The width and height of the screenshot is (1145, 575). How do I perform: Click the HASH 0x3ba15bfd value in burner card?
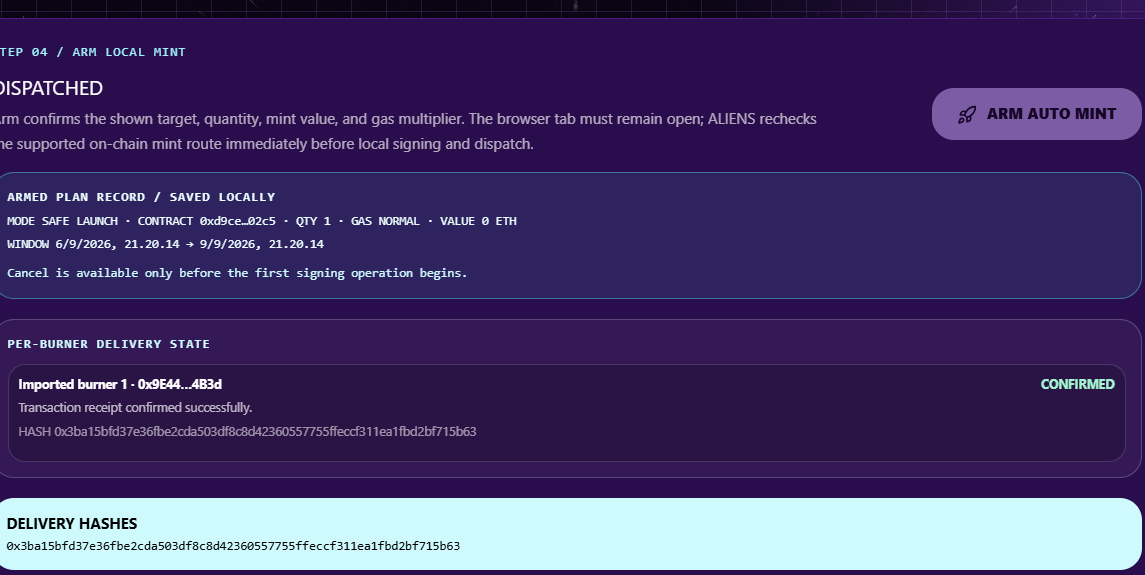coord(247,432)
